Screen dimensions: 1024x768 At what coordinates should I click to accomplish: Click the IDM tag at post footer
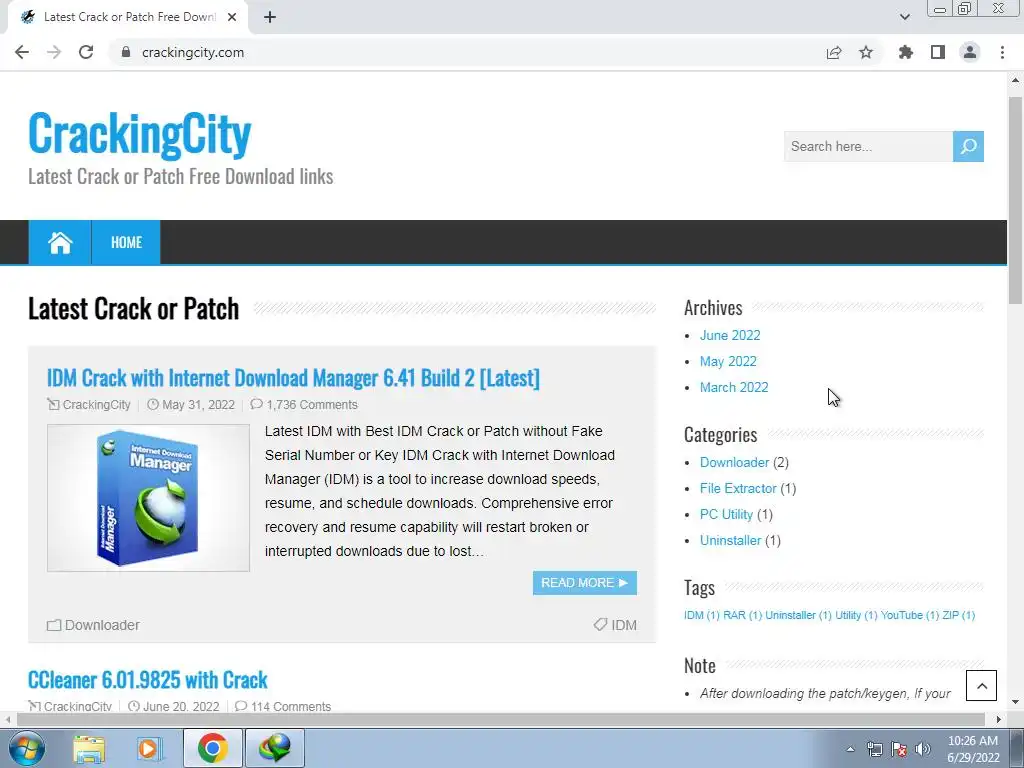click(x=624, y=625)
